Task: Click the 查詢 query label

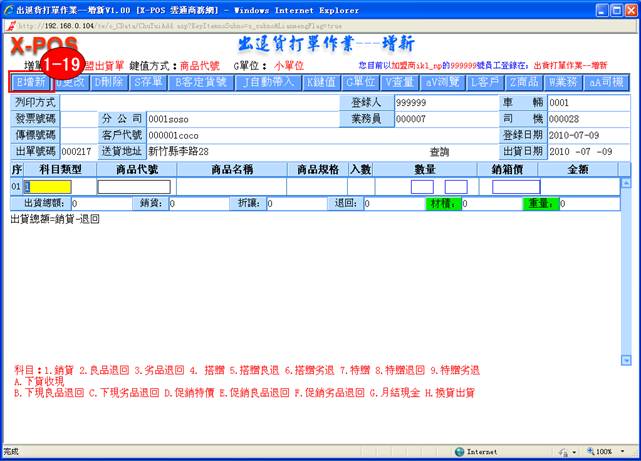Action: pyautogui.click(x=440, y=152)
